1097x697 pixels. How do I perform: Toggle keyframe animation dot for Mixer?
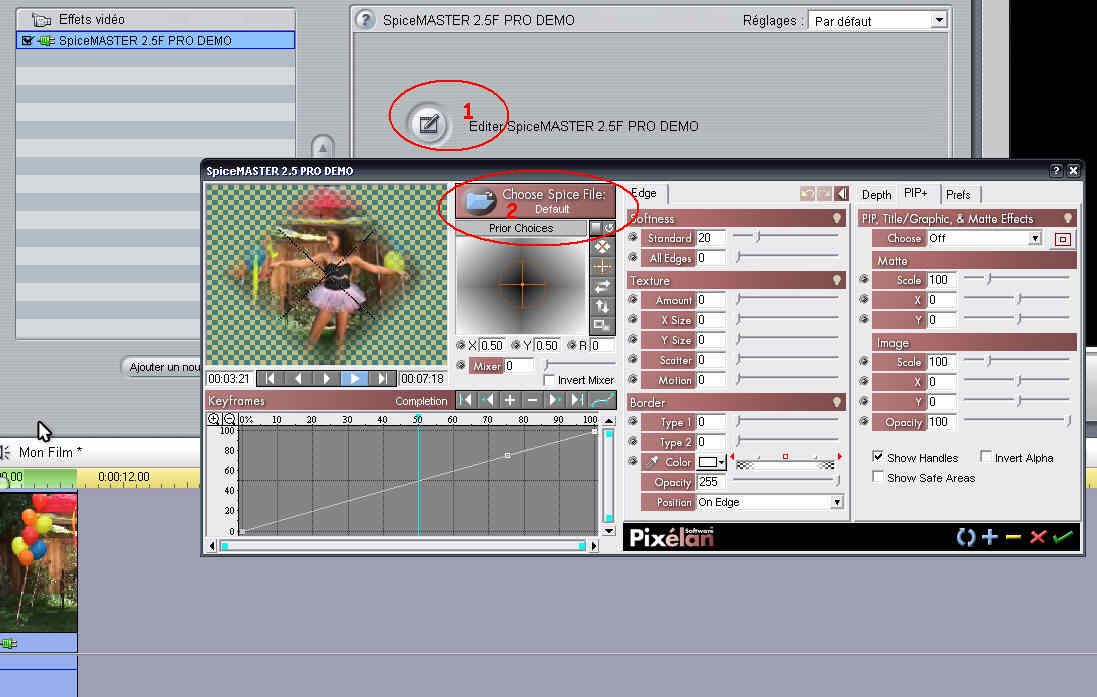461,365
